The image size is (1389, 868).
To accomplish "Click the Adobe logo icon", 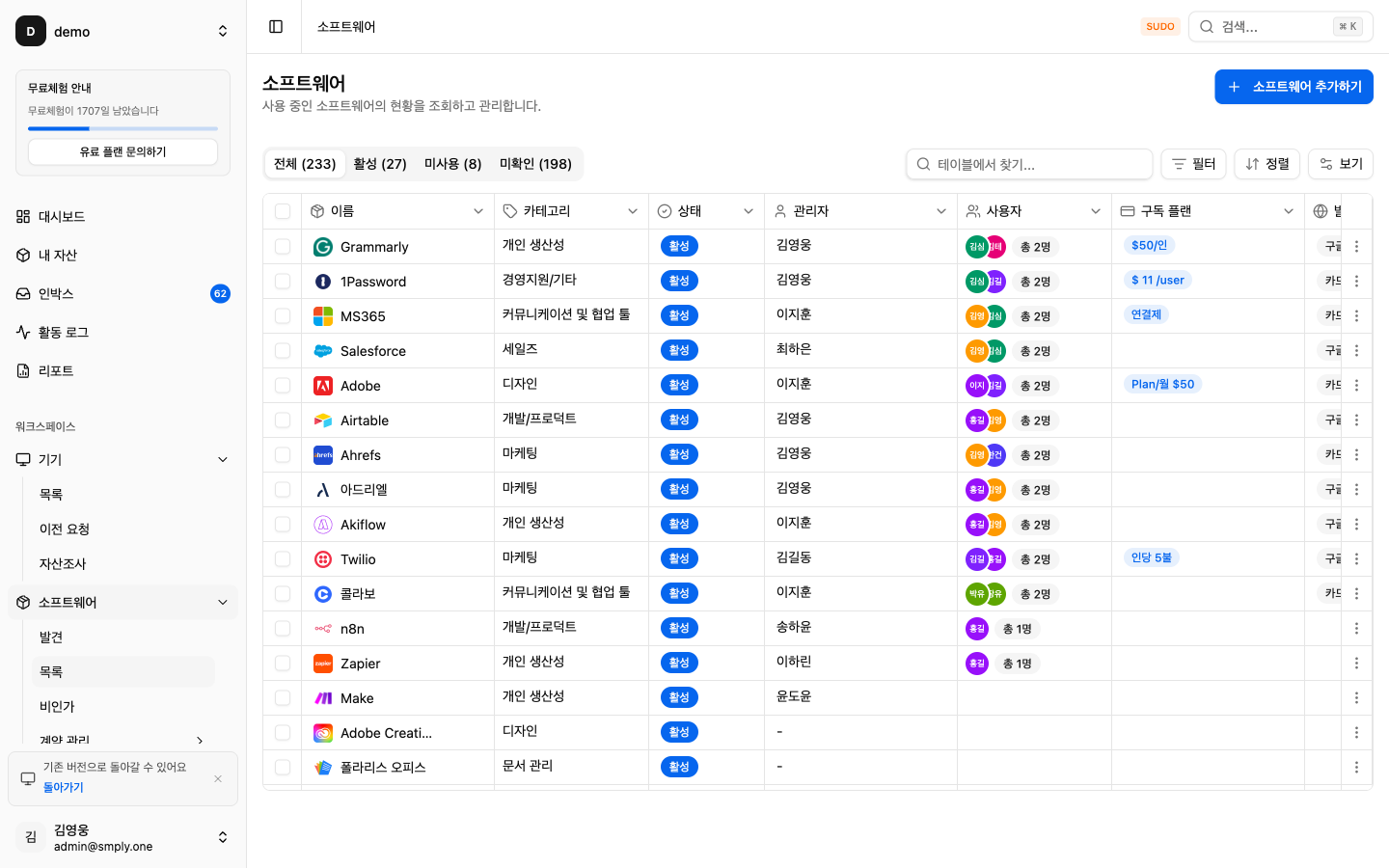I will 323,386.
